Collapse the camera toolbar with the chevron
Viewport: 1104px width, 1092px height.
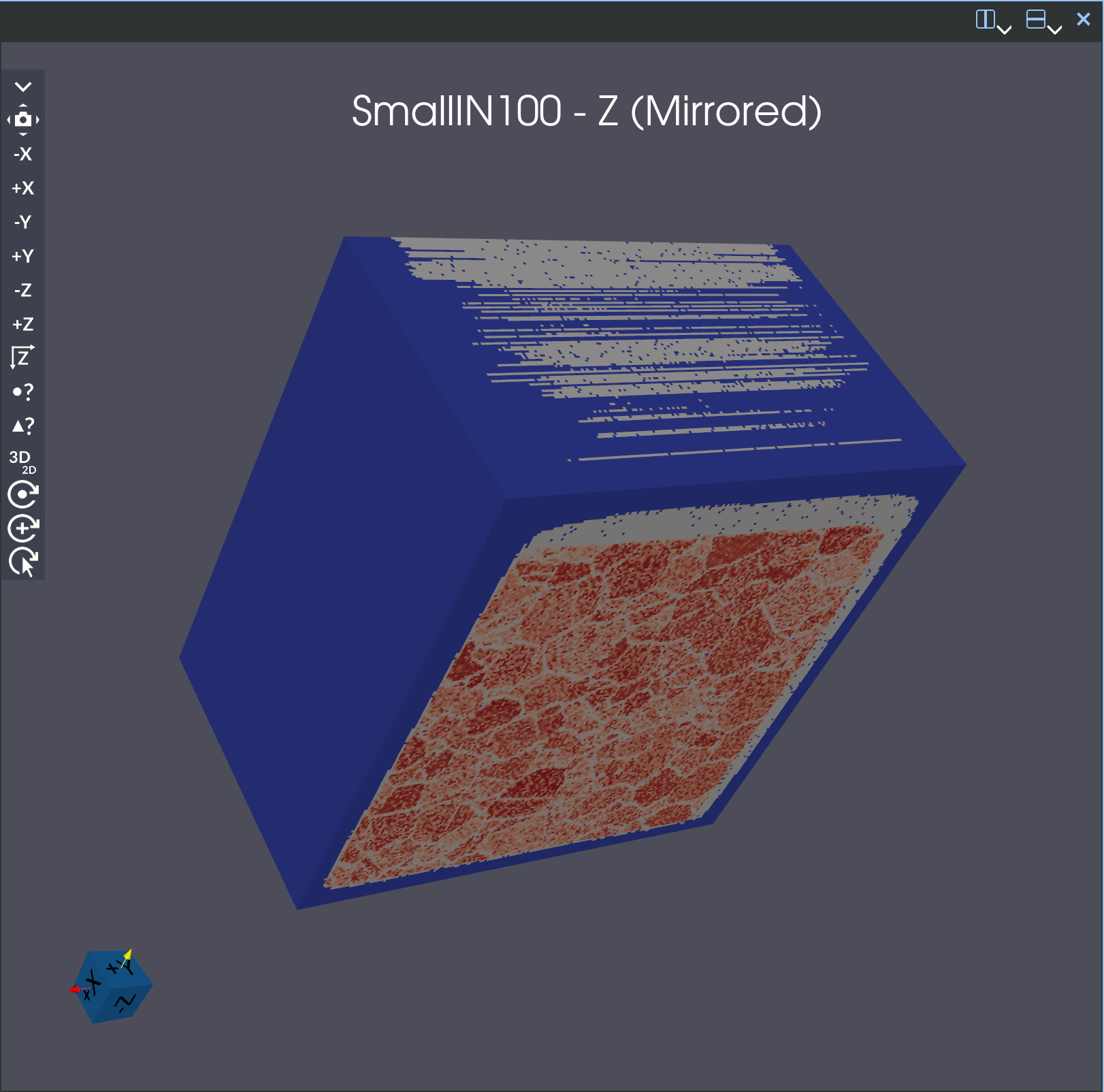[x=24, y=87]
